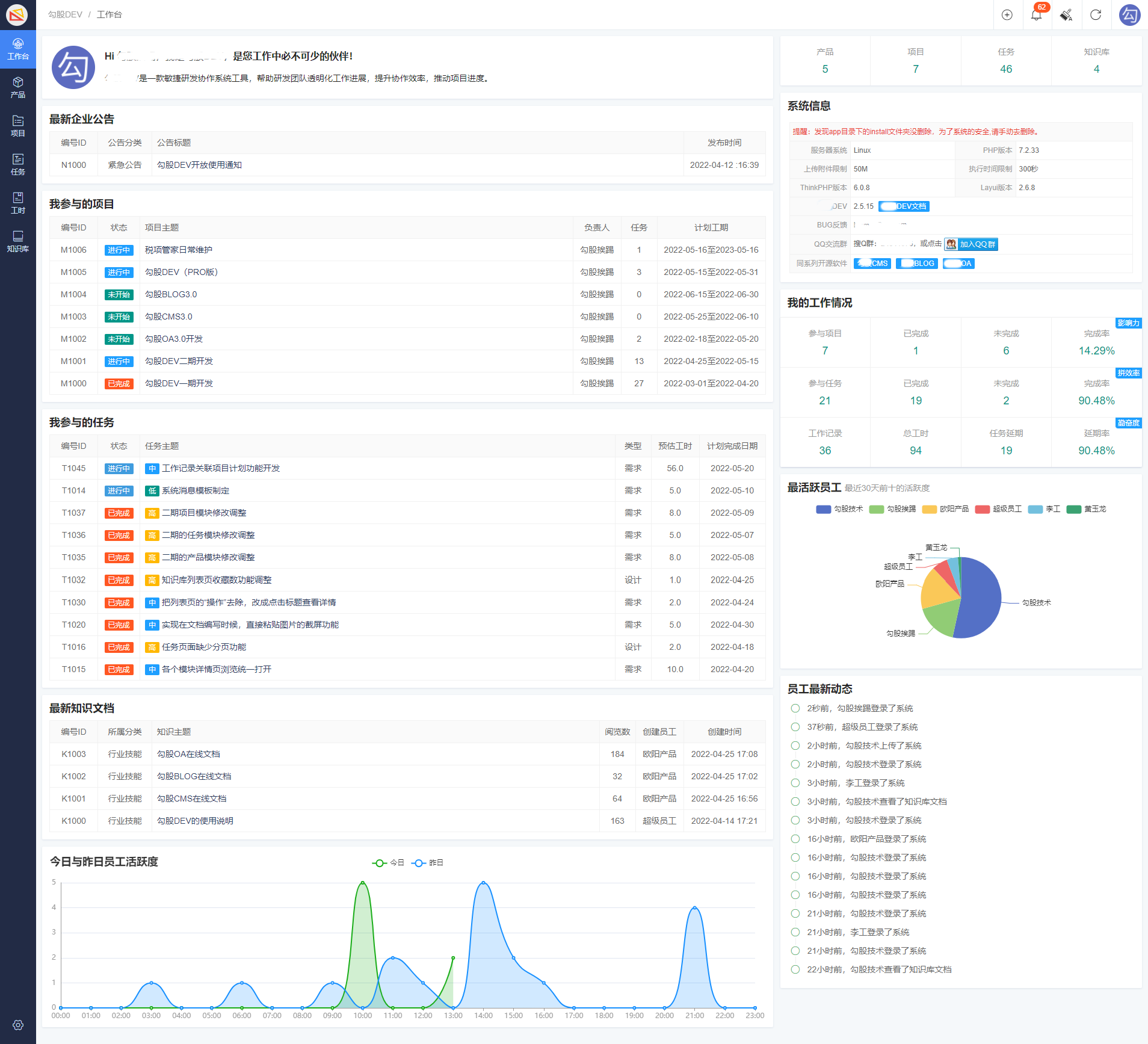Click activity entry 2秒前，勾股挨踢登录了系统

860,708
